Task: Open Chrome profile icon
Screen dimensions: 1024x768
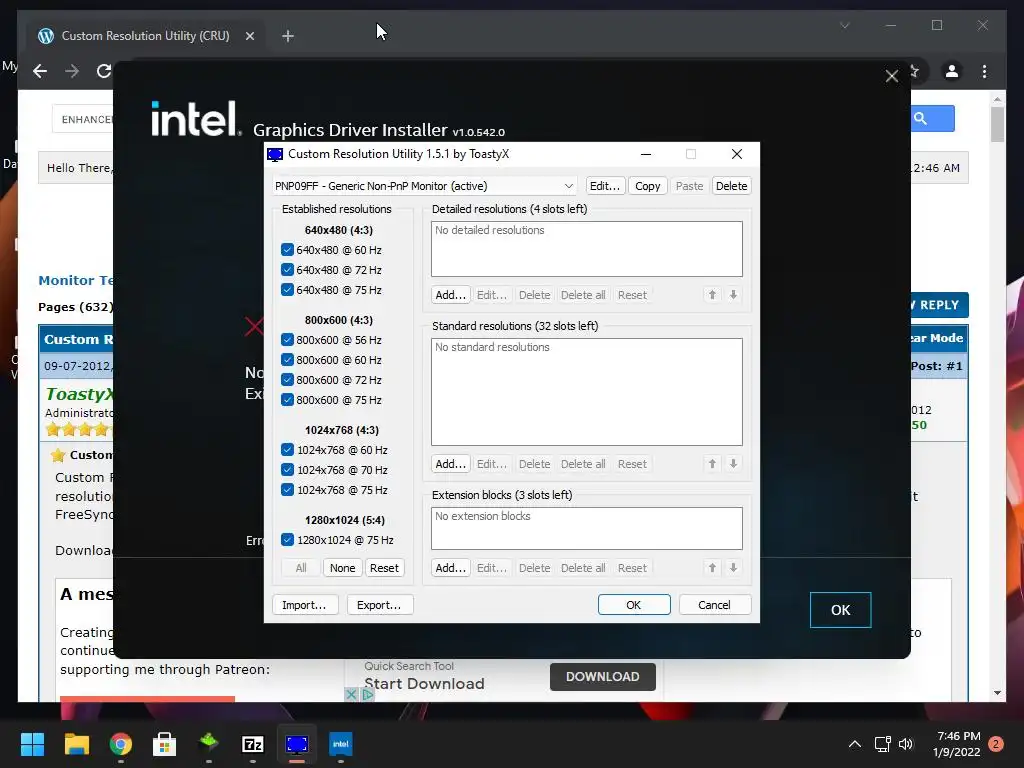Action: (952, 71)
